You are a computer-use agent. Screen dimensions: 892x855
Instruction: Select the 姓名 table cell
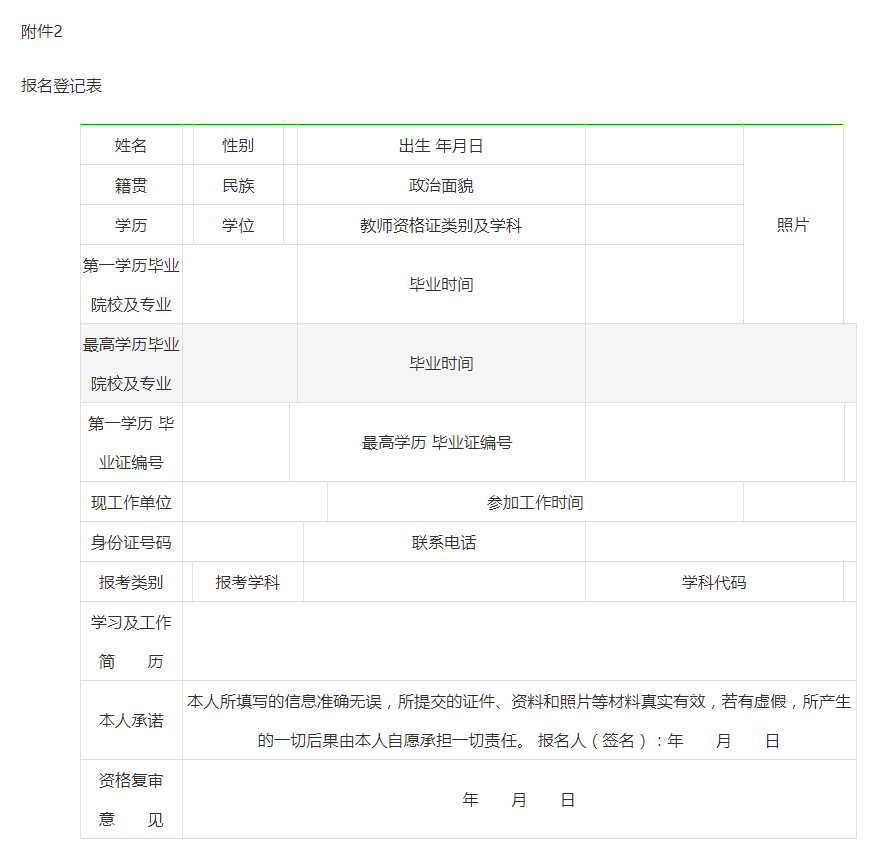click(x=131, y=145)
